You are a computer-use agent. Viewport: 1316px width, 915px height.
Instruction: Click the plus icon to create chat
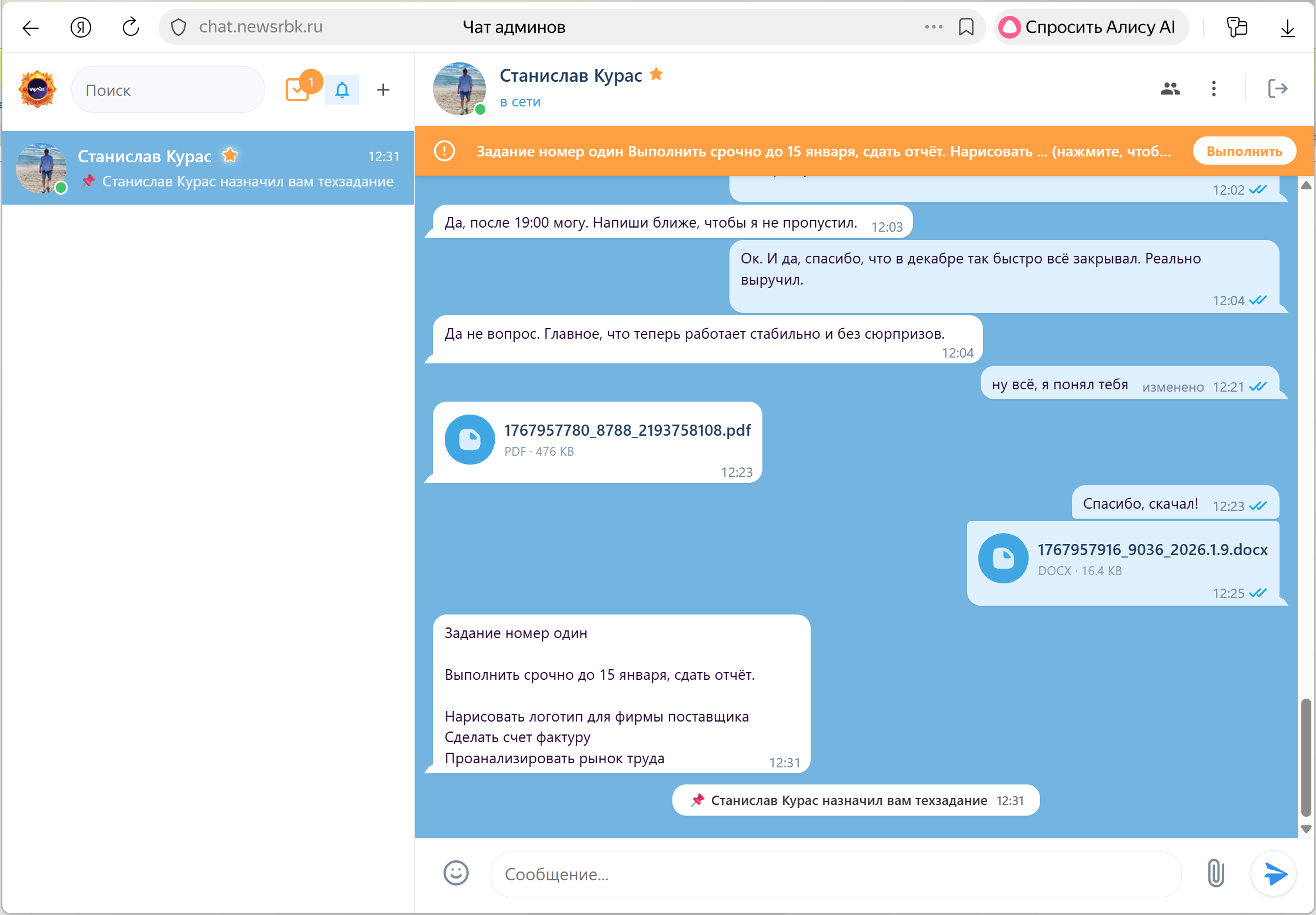click(x=383, y=90)
